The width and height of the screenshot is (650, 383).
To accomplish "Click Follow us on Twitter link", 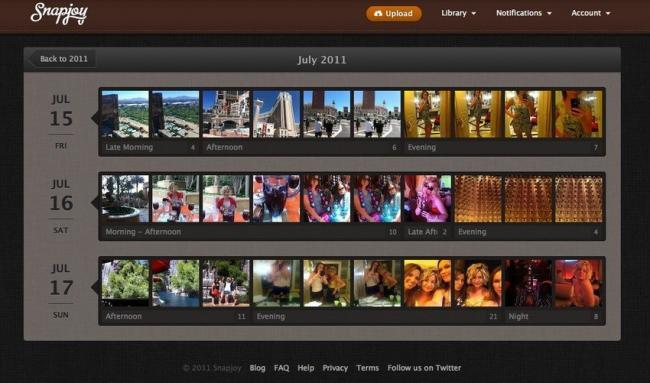I will pyautogui.click(x=424, y=368).
